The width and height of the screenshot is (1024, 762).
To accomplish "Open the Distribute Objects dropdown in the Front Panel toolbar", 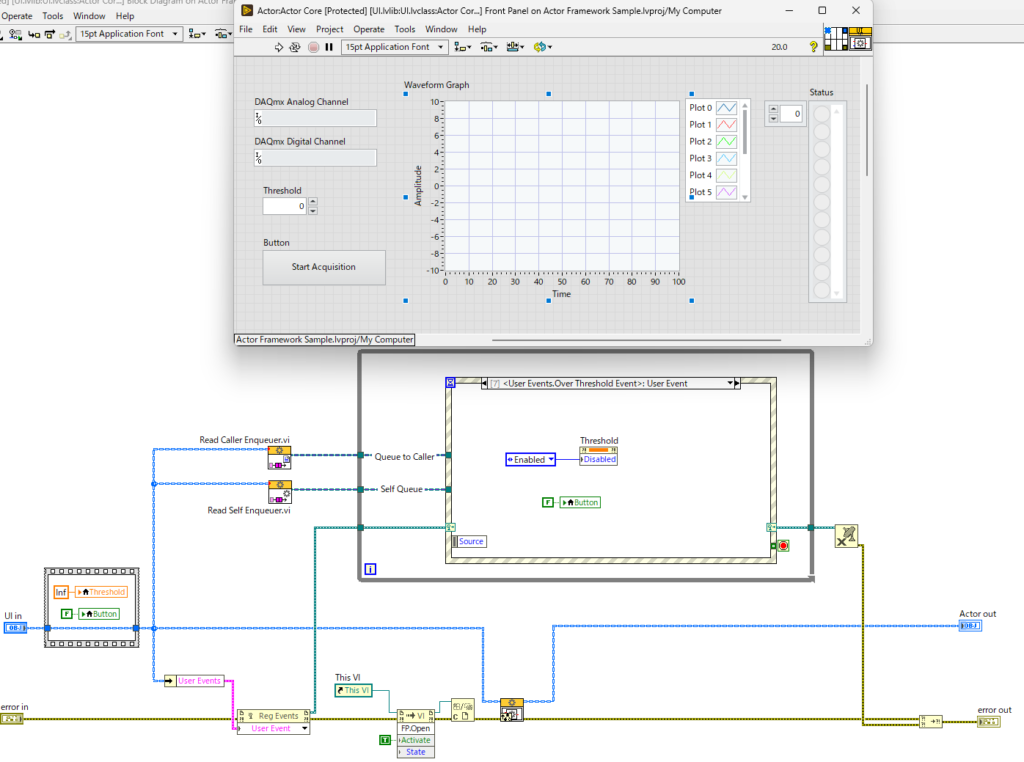I will (488, 47).
